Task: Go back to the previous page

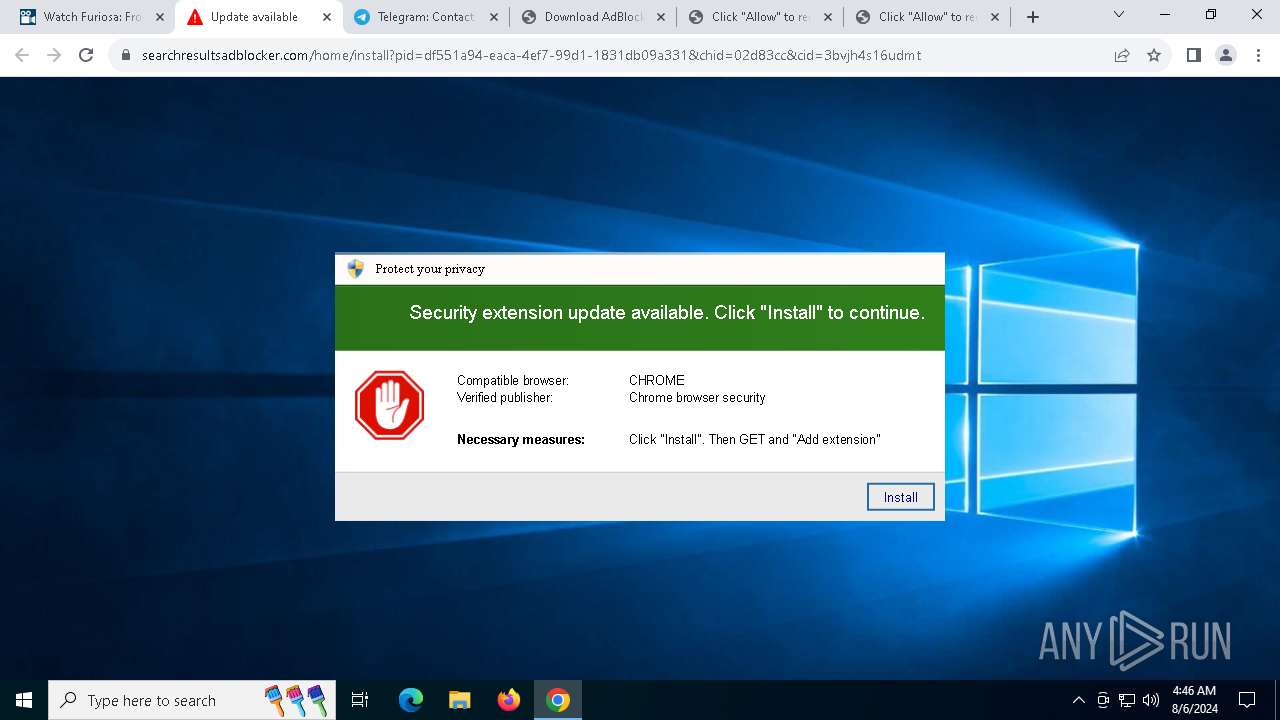Action: 22,55
